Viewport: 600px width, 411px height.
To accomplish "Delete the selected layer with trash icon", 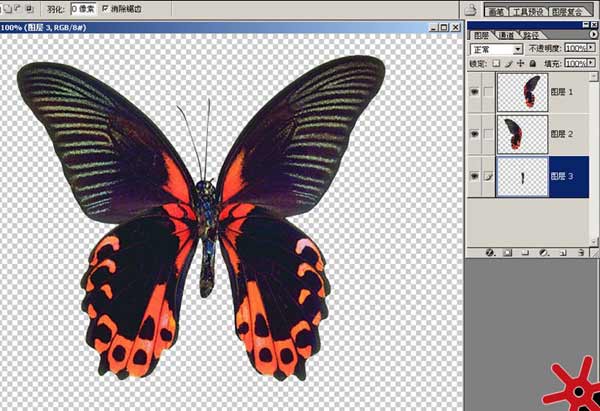I will pos(580,253).
